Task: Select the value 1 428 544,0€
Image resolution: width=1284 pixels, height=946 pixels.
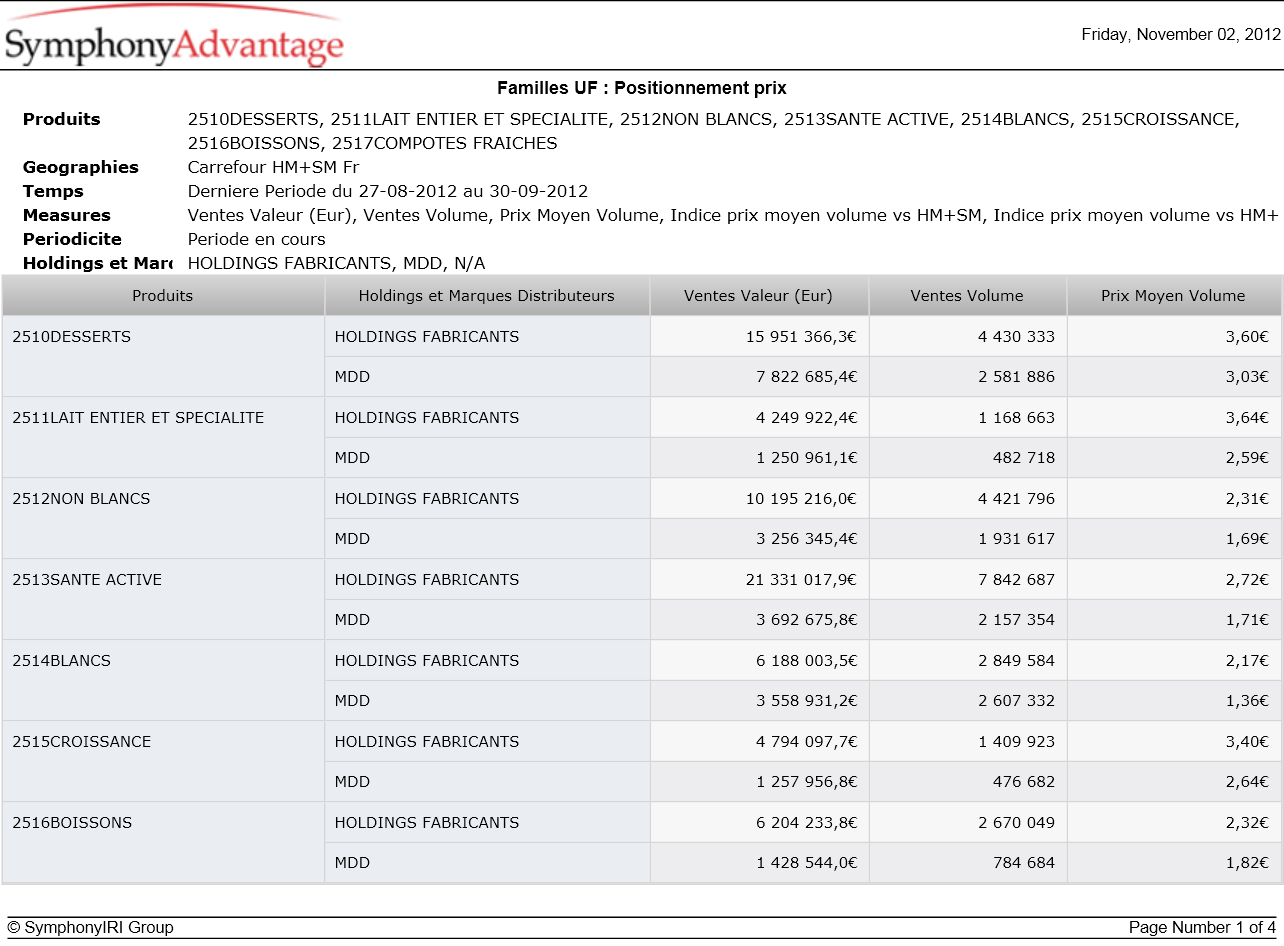Action: pos(806,863)
